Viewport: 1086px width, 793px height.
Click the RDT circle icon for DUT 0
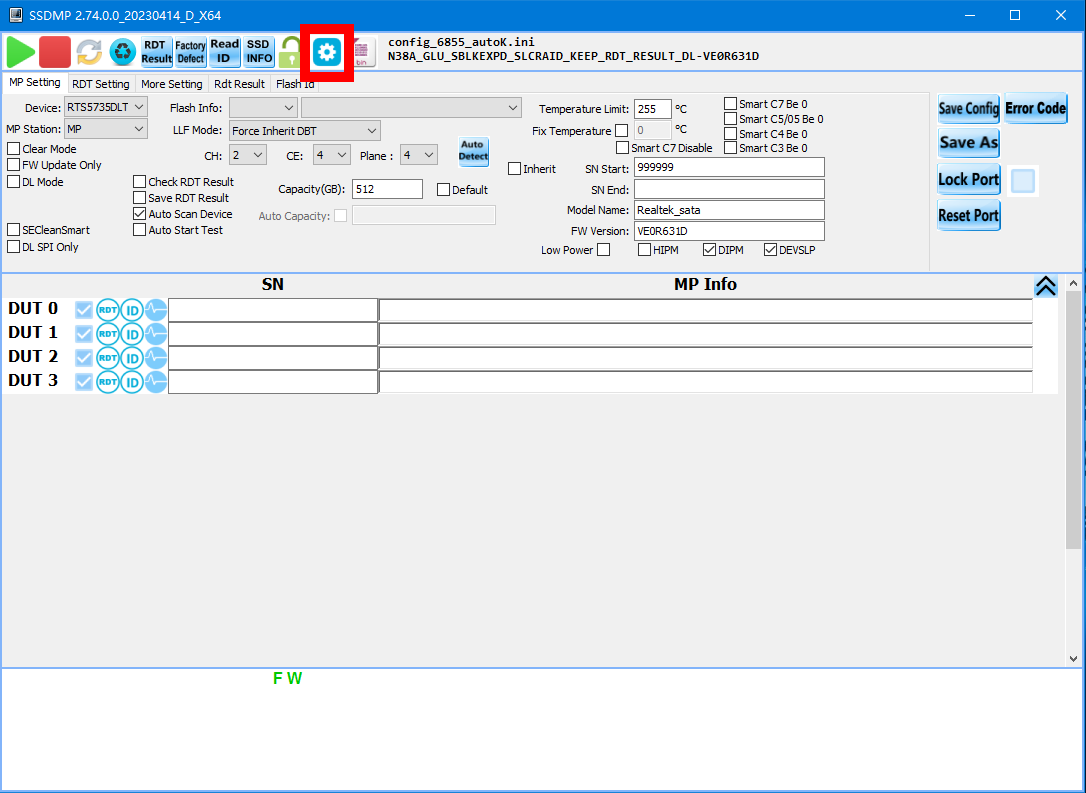point(108,310)
